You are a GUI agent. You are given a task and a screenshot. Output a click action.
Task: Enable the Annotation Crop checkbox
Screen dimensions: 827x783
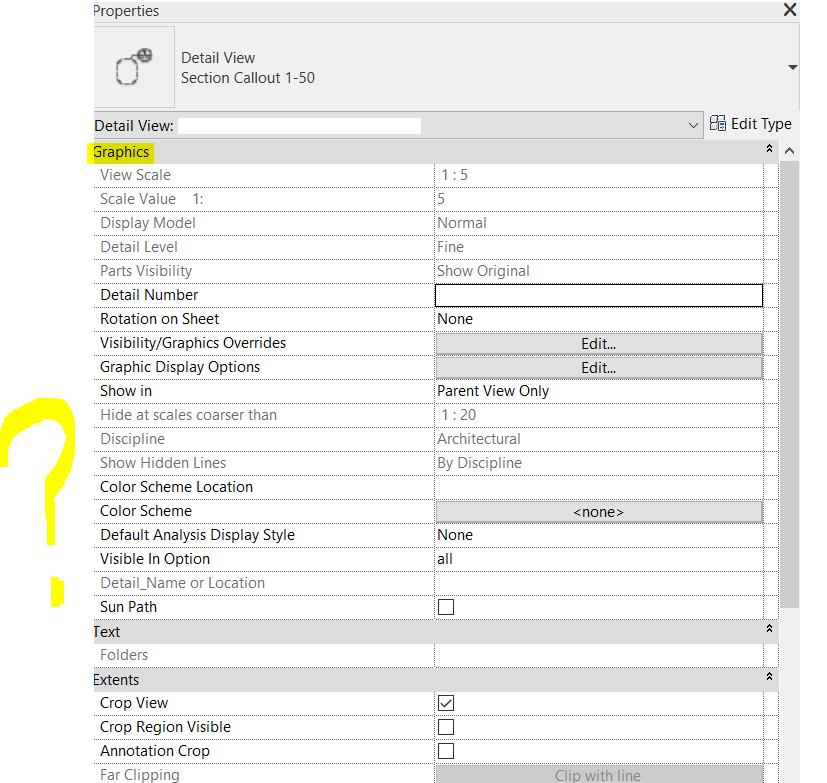coord(445,751)
